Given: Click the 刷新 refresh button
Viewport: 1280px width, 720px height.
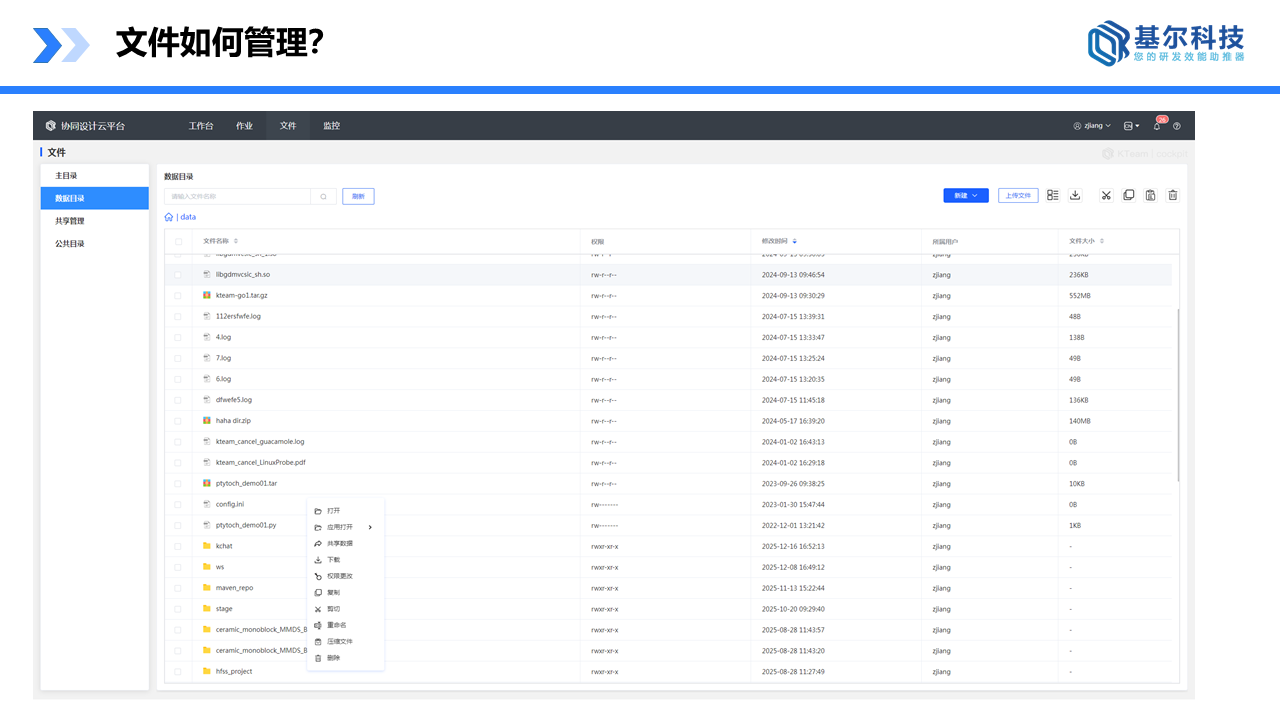Looking at the screenshot, I should (358, 197).
